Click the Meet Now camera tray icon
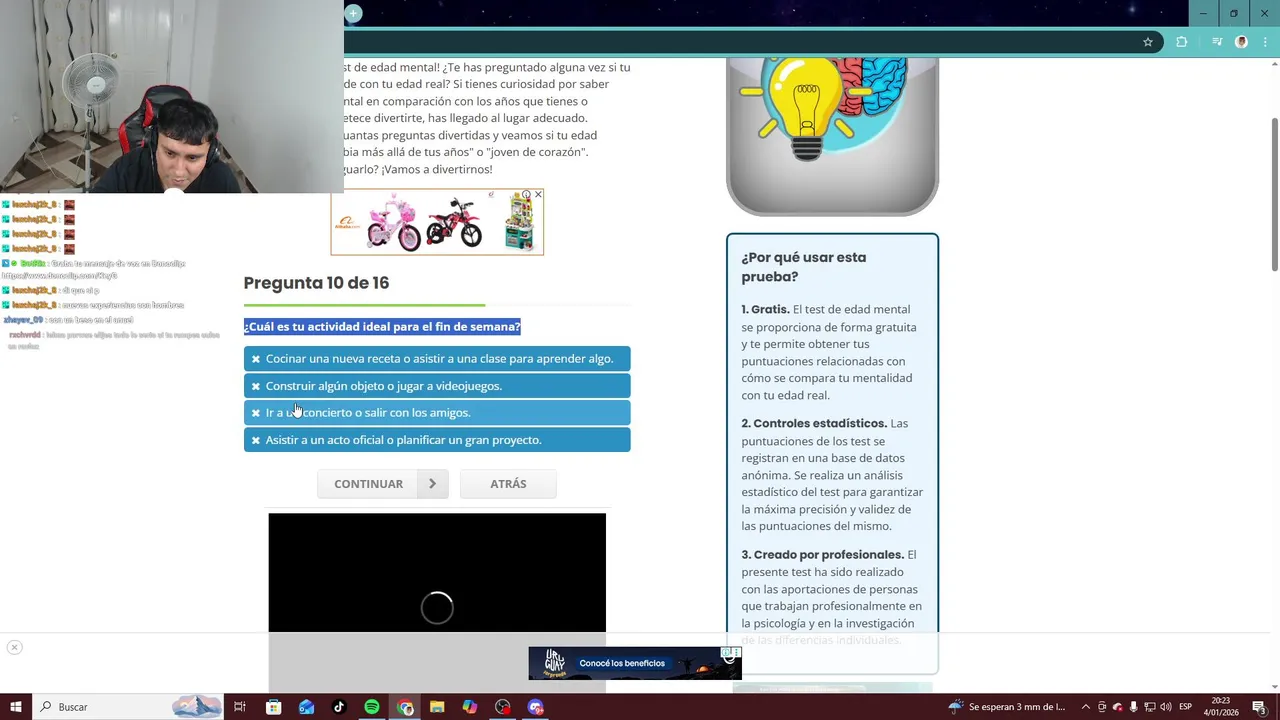This screenshot has height=720, width=1280. point(1103,707)
